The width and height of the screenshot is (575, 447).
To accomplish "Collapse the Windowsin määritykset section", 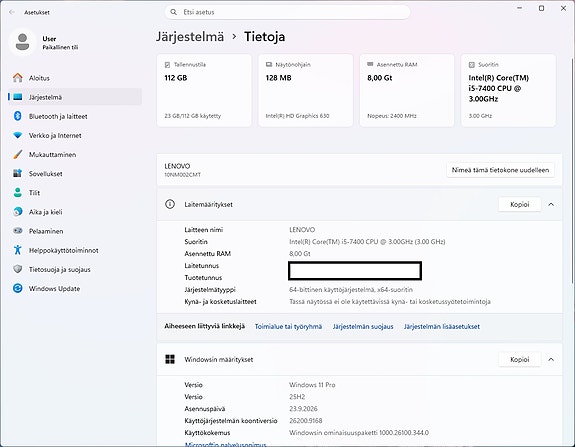I will [551, 359].
